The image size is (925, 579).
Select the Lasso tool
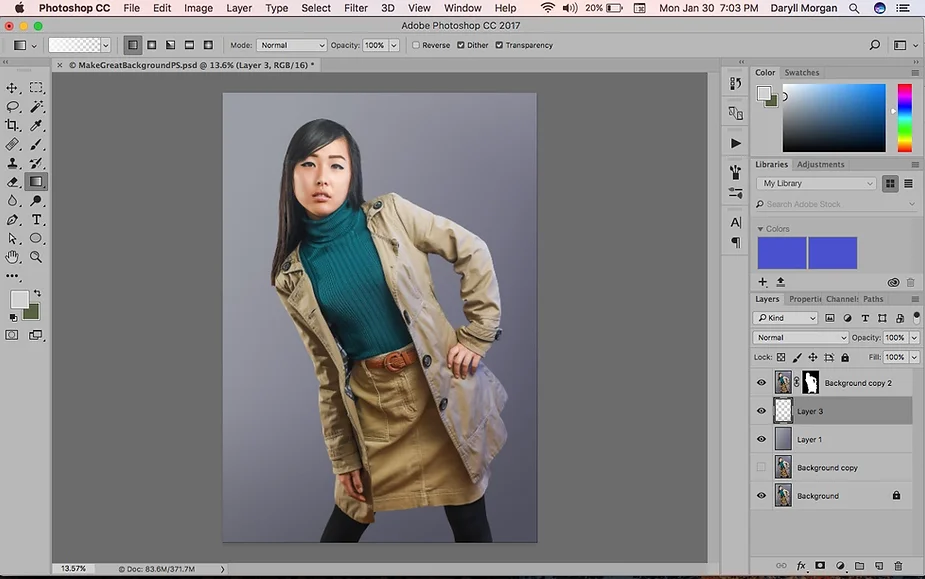click(12, 106)
